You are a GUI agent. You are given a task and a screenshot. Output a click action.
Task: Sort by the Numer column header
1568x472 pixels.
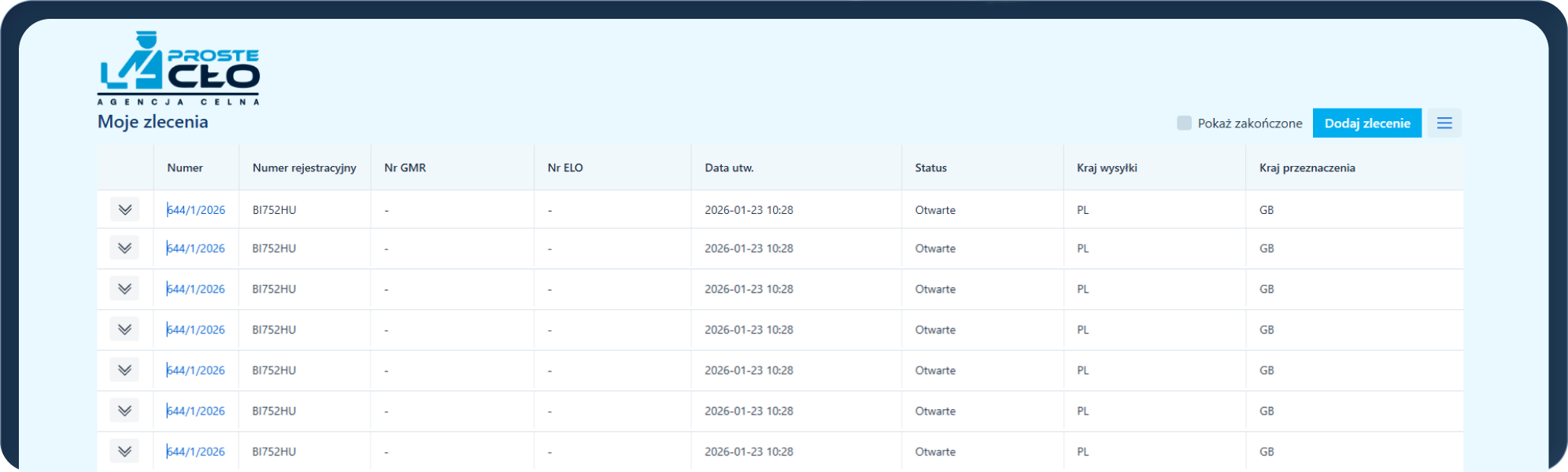click(185, 168)
